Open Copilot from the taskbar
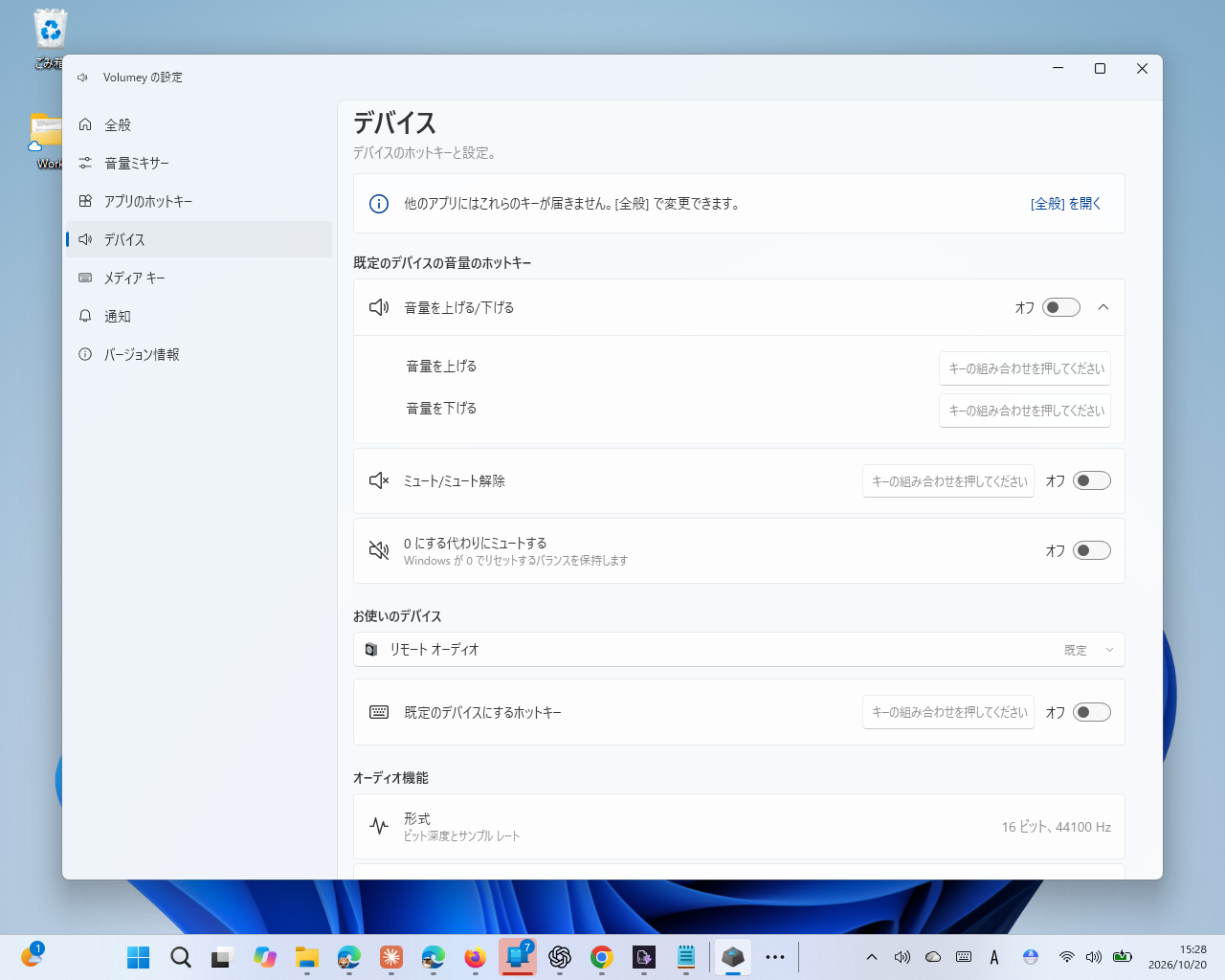The width and height of the screenshot is (1225, 980). [x=265, y=957]
